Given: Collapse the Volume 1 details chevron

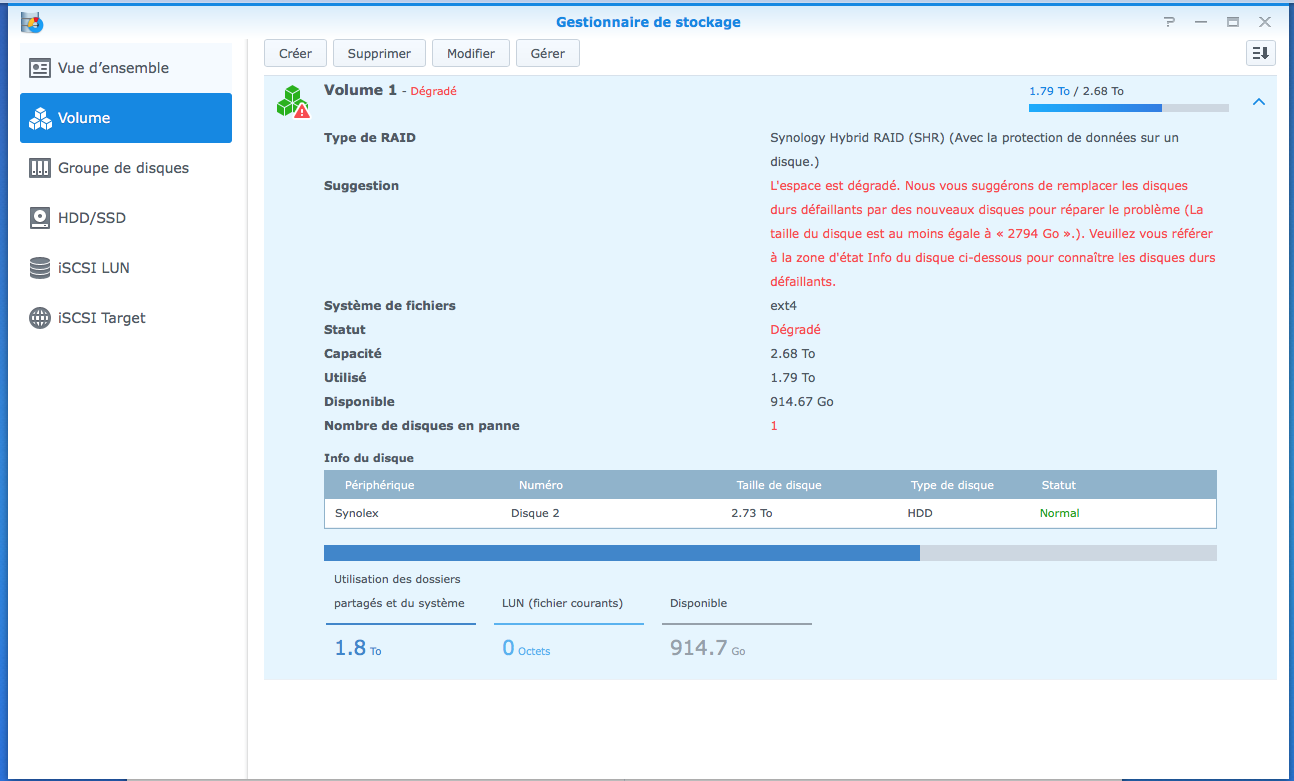Looking at the screenshot, I should [1258, 102].
